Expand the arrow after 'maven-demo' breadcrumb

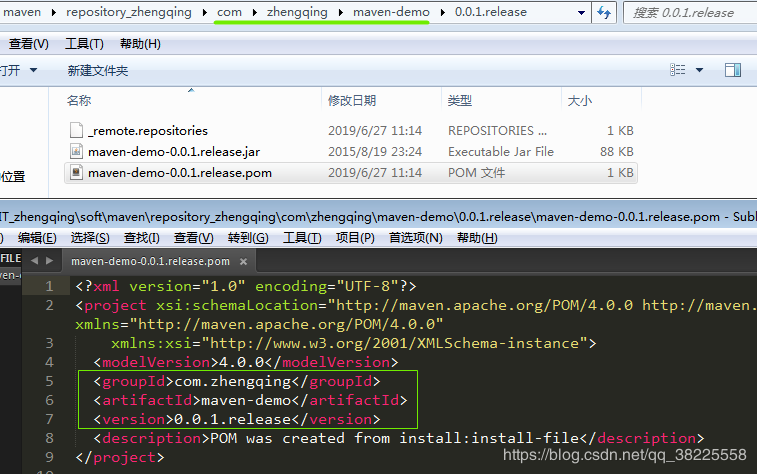click(443, 13)
